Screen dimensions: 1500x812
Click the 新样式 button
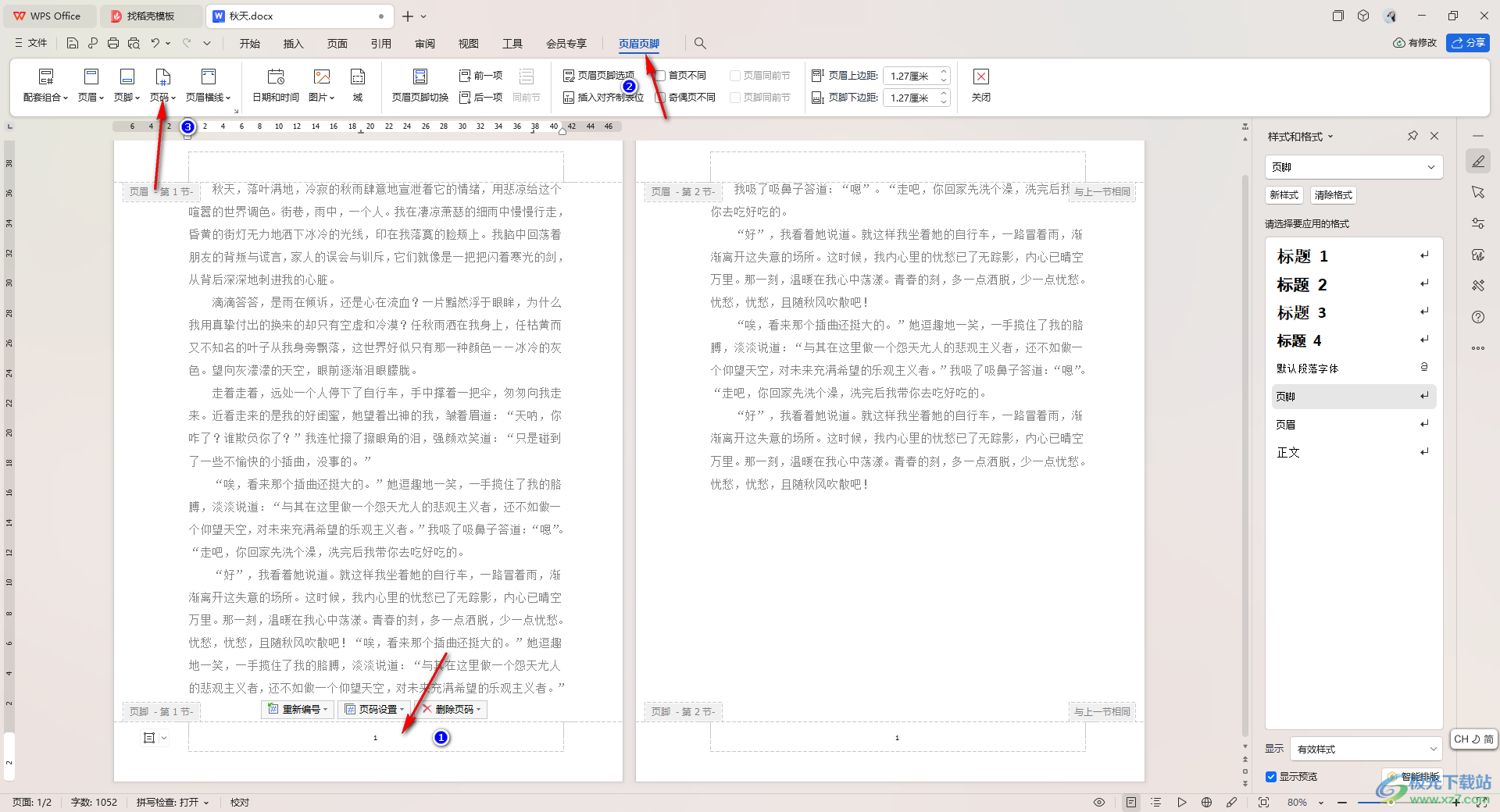(1284, 195)
